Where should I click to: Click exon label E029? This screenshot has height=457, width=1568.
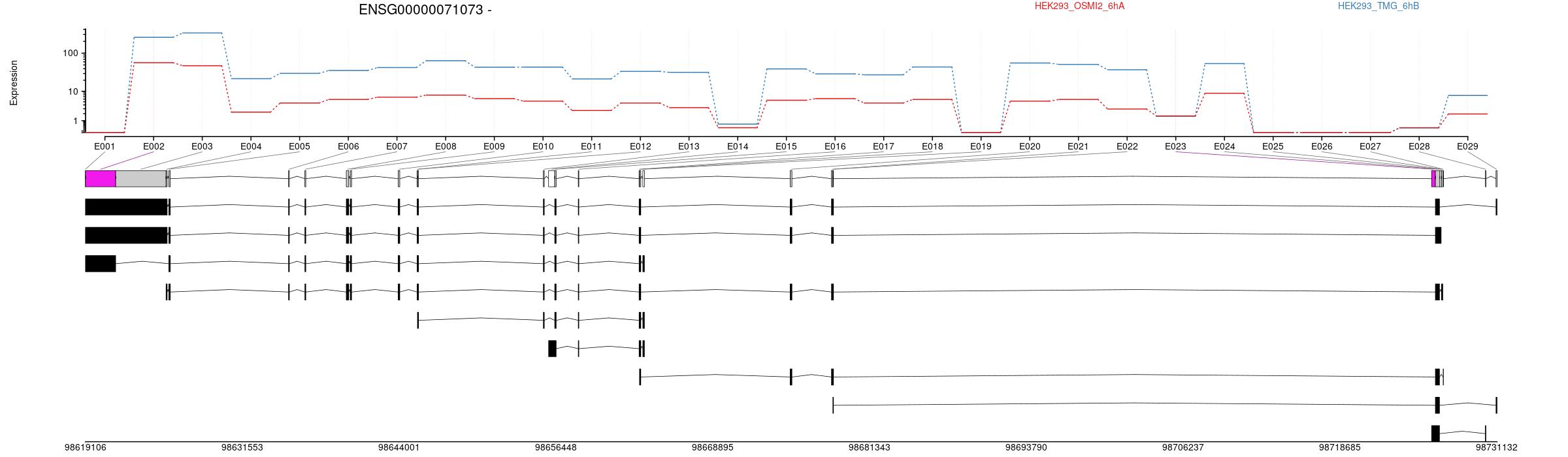1467,146
